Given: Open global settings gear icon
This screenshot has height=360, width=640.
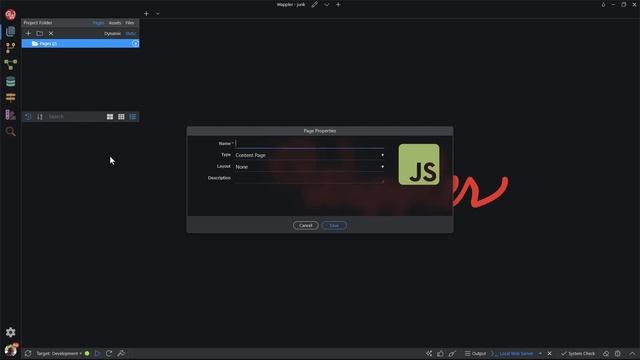Looking at the screenshot, I should pos(11,332).
